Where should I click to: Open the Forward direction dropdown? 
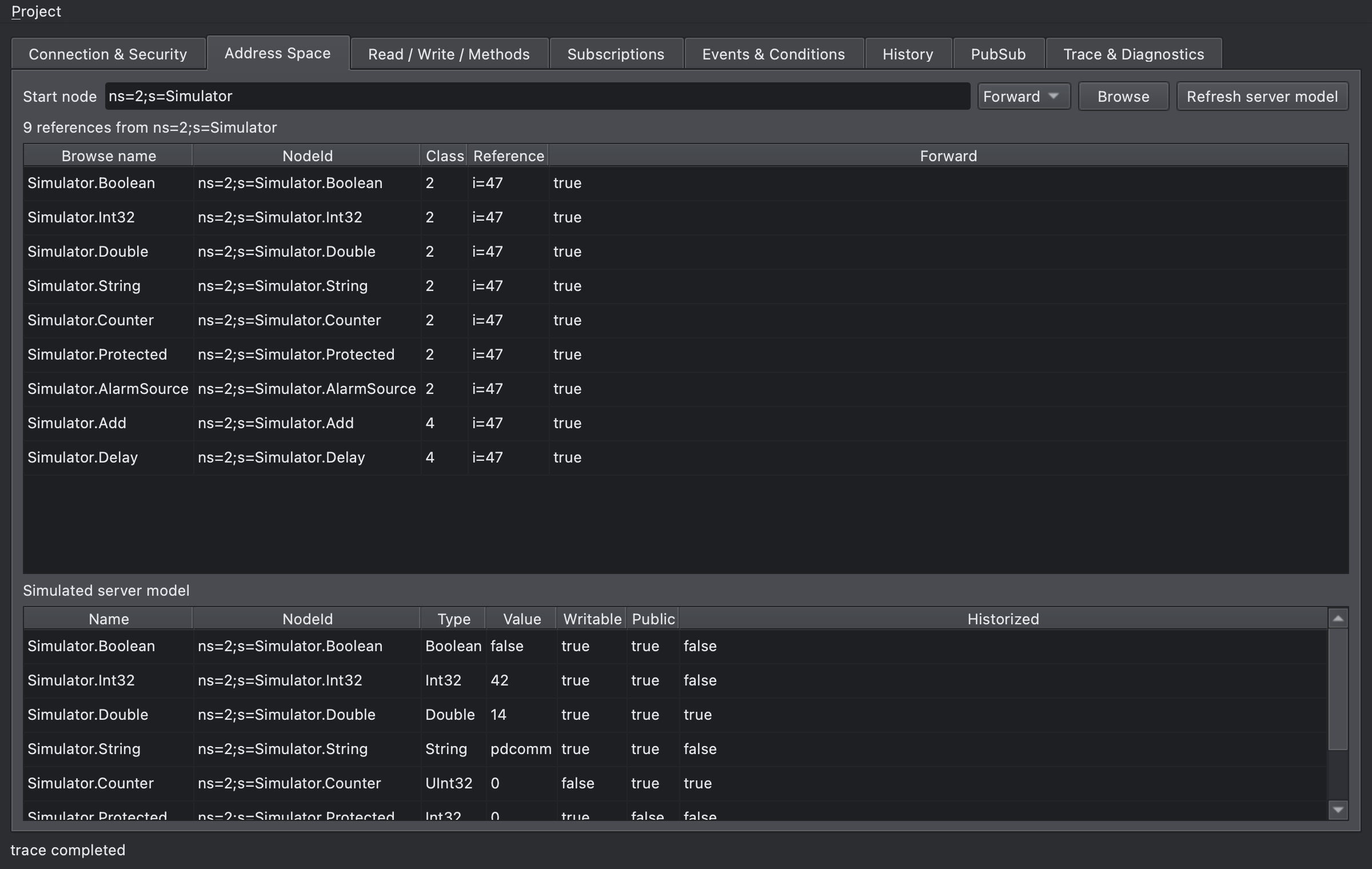(1024, 96)
